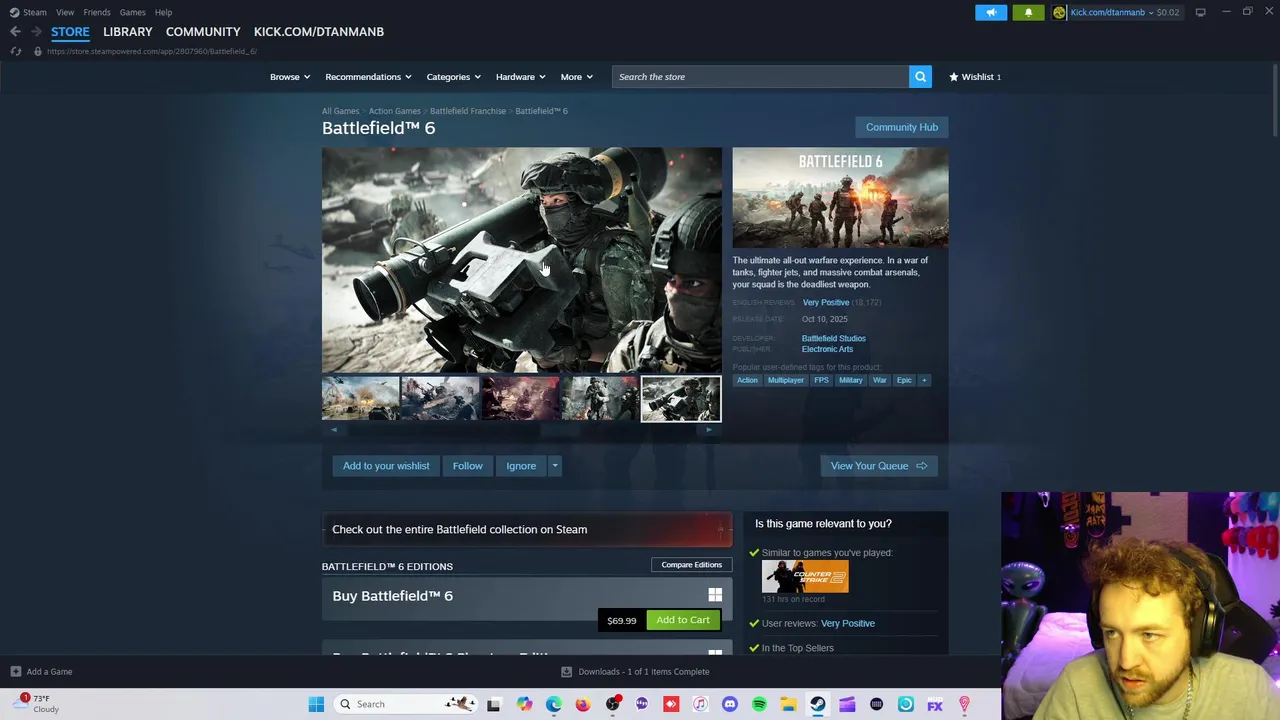
Task: Select the first screenshot thumbnail
Action: coord(360,399)
